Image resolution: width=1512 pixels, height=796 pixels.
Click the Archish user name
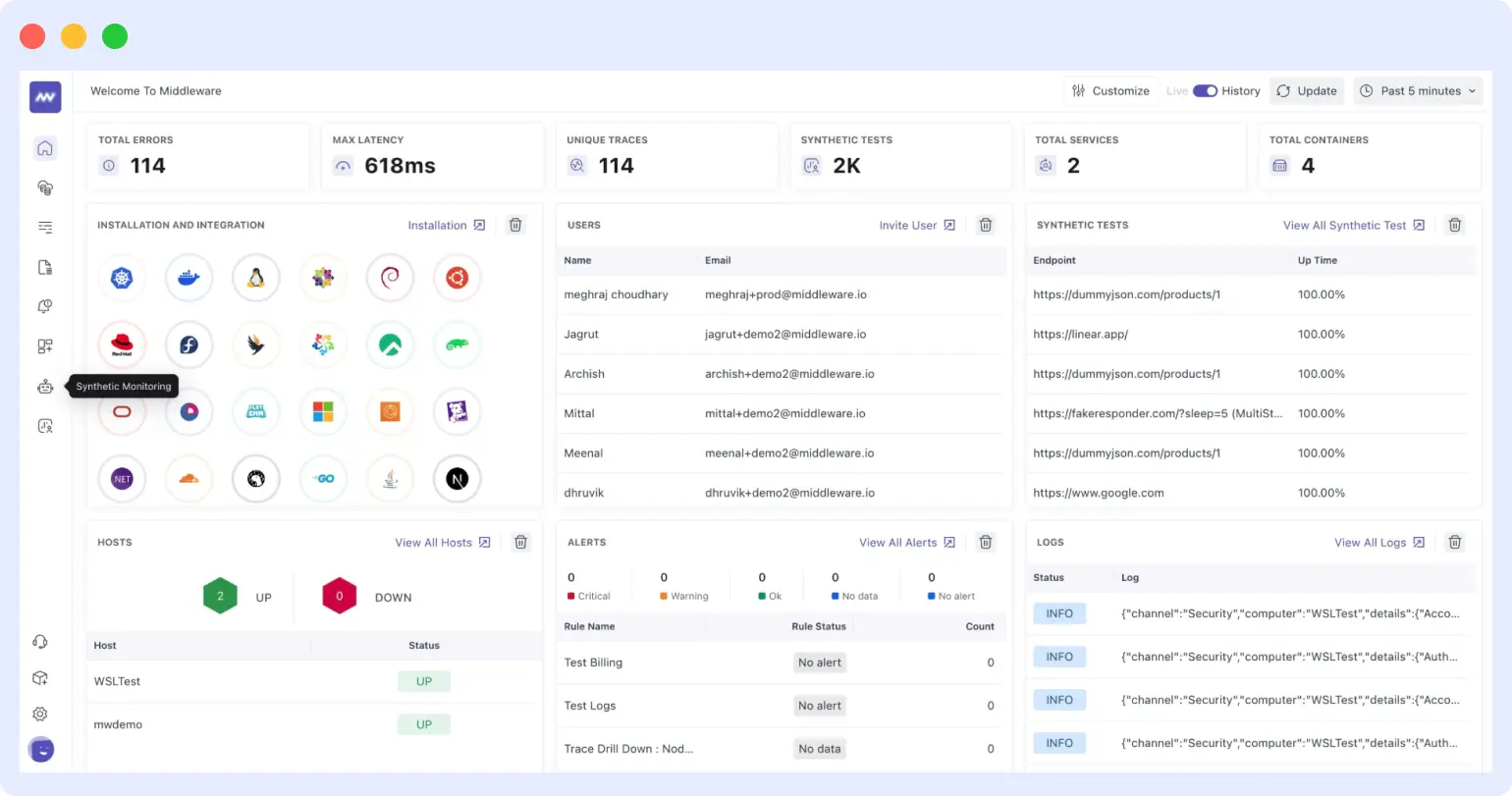click(x=584, y=374)
